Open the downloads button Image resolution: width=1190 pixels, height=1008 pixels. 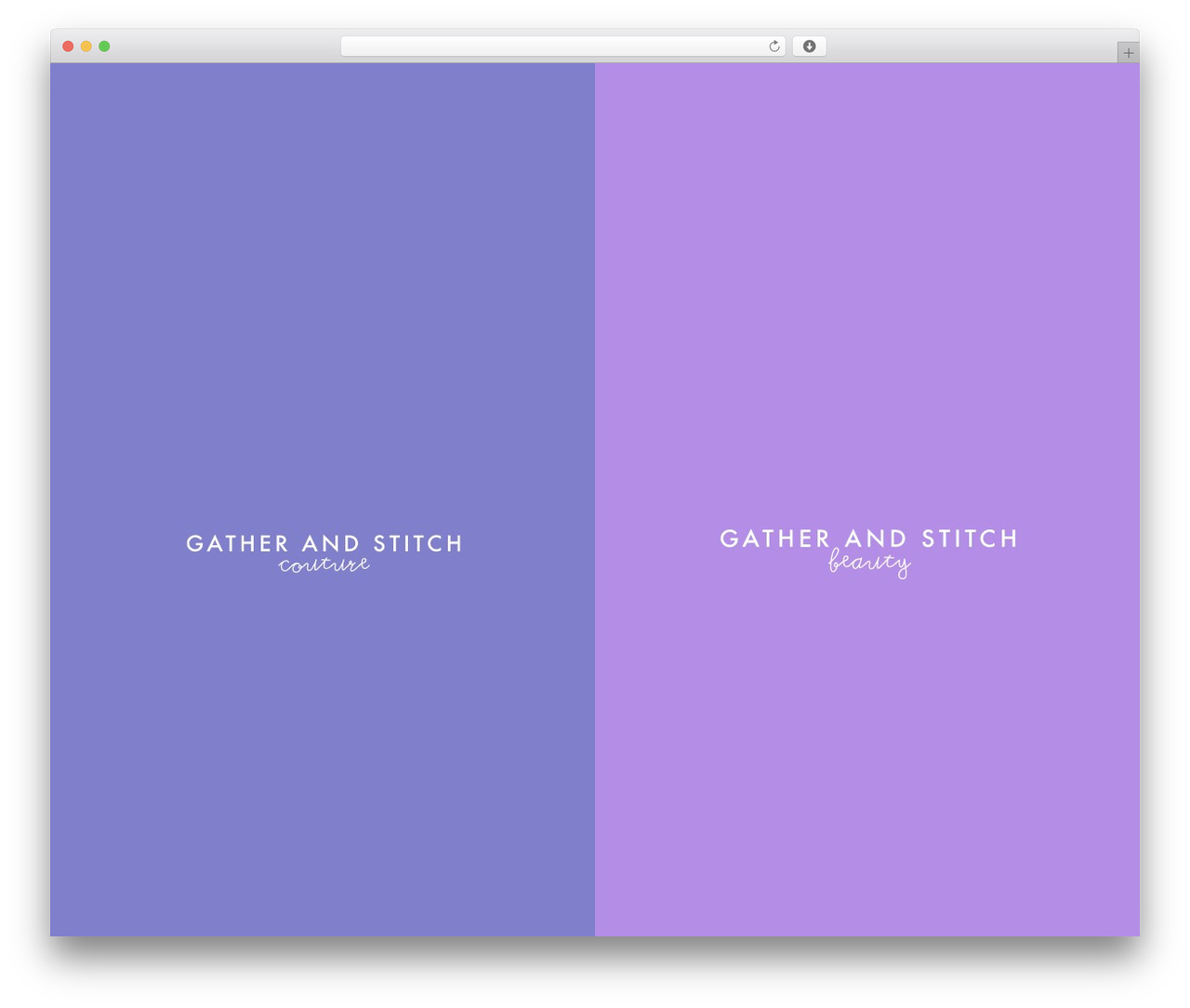810,46
